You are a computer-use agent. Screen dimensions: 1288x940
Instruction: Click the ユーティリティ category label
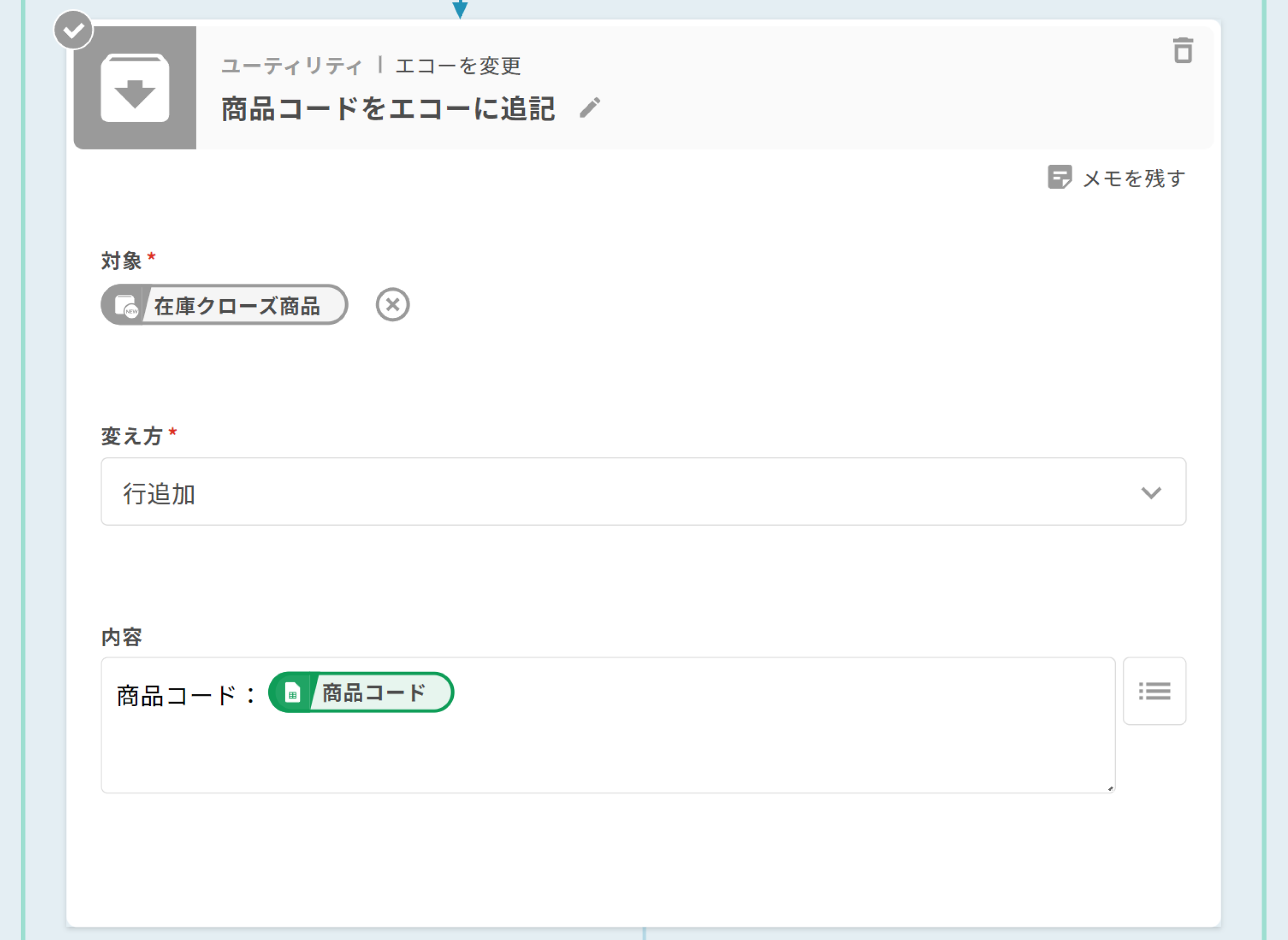[291, 66]
